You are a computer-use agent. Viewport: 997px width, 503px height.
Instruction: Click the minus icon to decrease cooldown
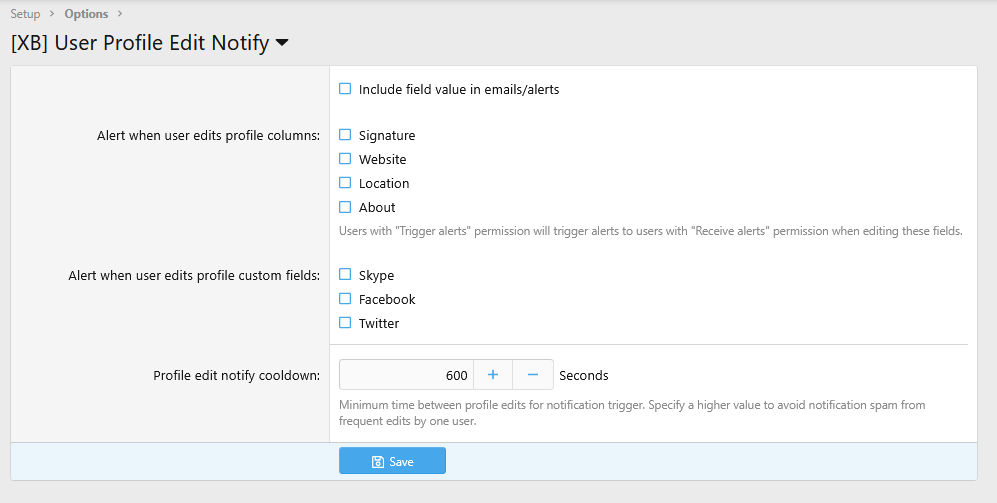tap(533, 375)
